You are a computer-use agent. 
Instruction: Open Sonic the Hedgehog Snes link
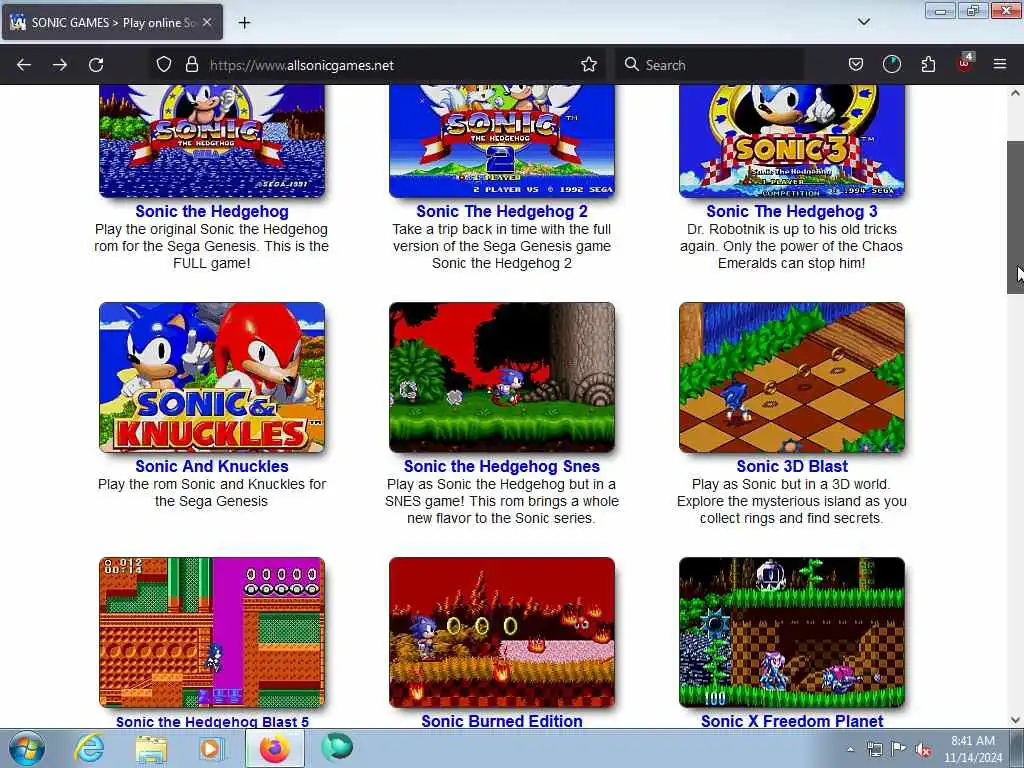click(502, 466)
